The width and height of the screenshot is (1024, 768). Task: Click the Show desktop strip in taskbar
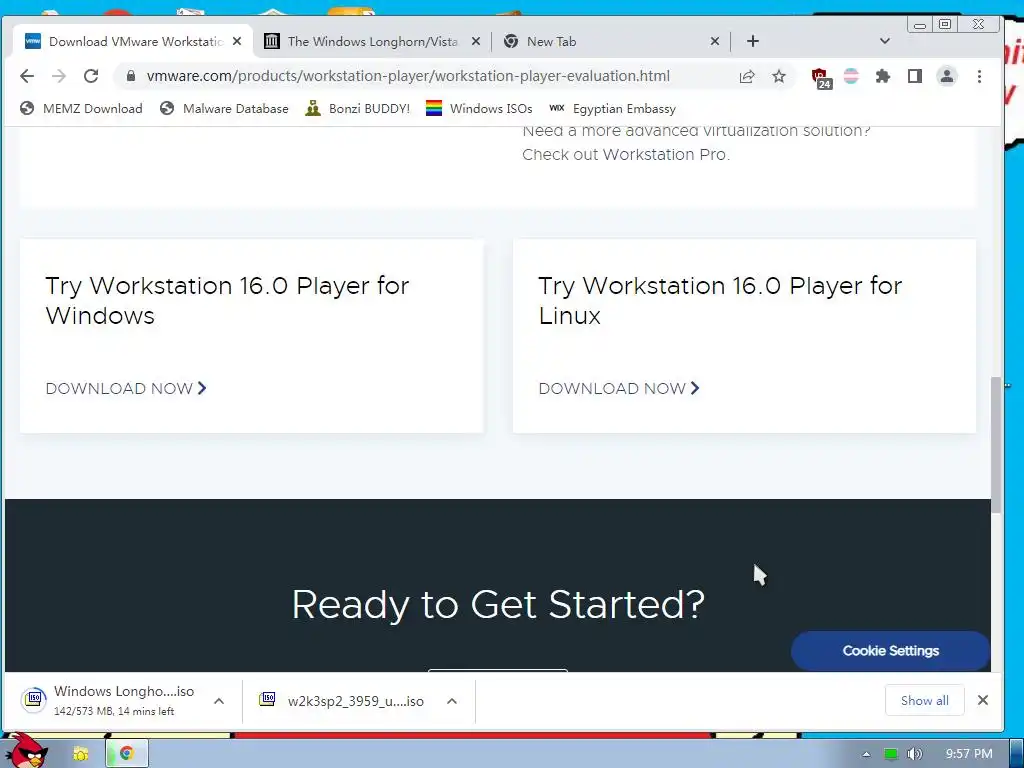(1017, 753)
